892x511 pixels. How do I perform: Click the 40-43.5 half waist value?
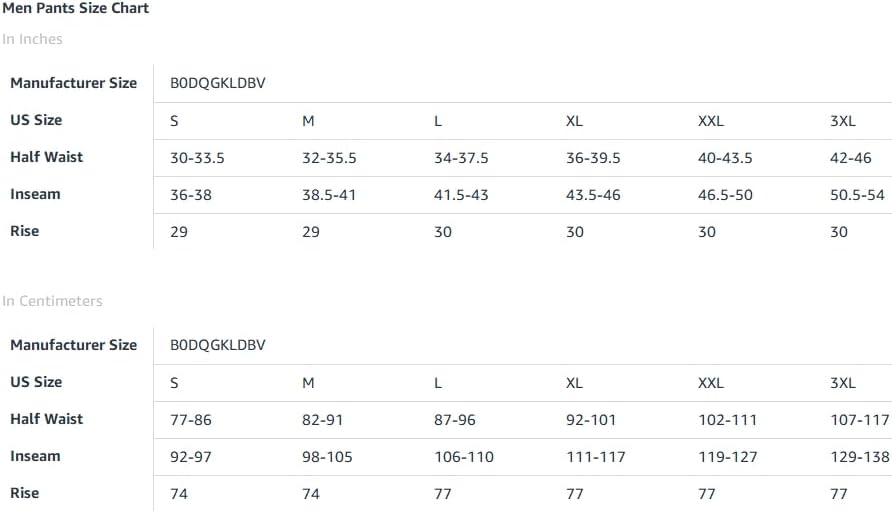coord(725,158)
